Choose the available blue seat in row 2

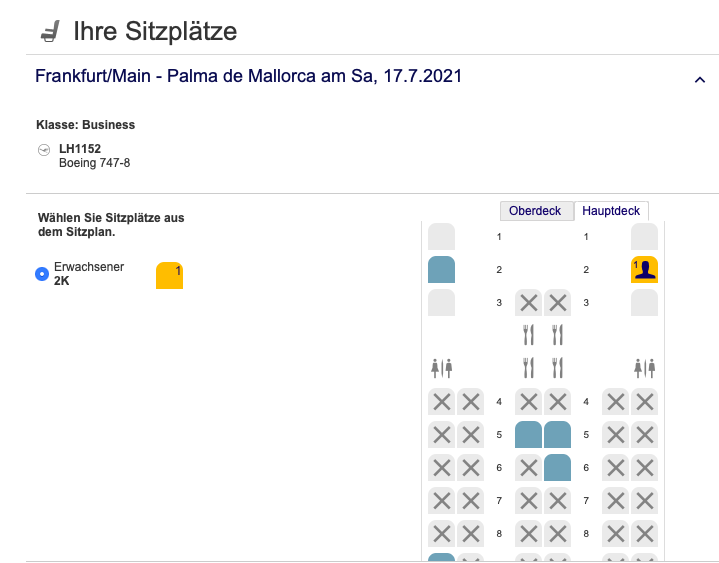tap(441, 270)
